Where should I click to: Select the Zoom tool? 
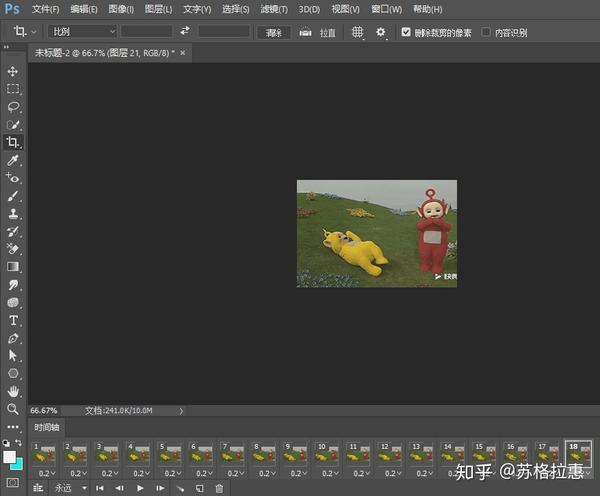point(13,409)
